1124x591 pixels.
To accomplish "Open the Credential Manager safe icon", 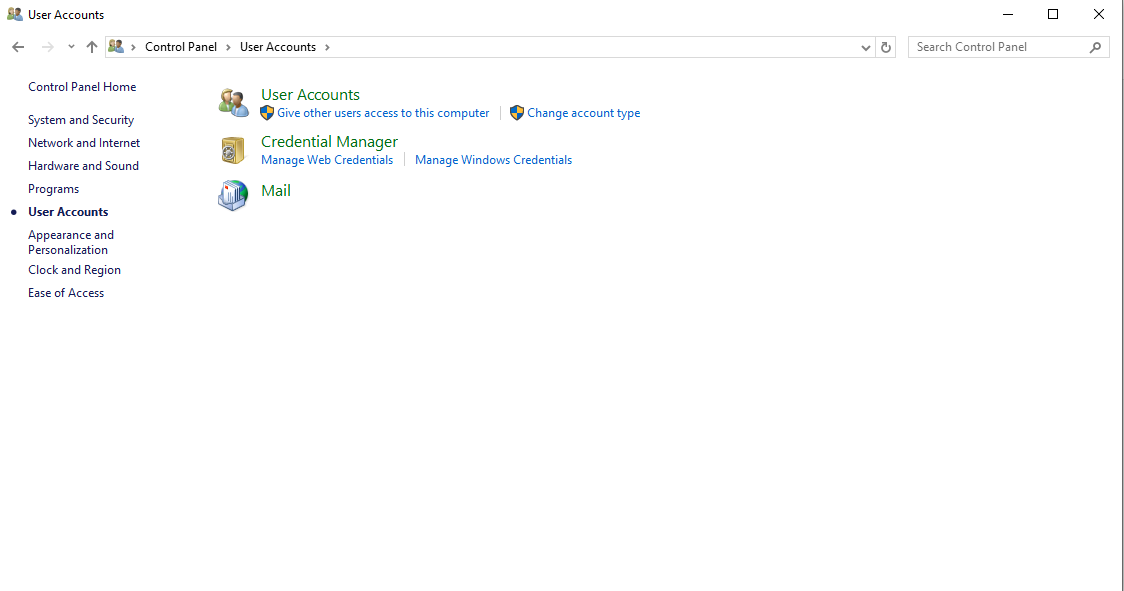I will click(233, 150).
